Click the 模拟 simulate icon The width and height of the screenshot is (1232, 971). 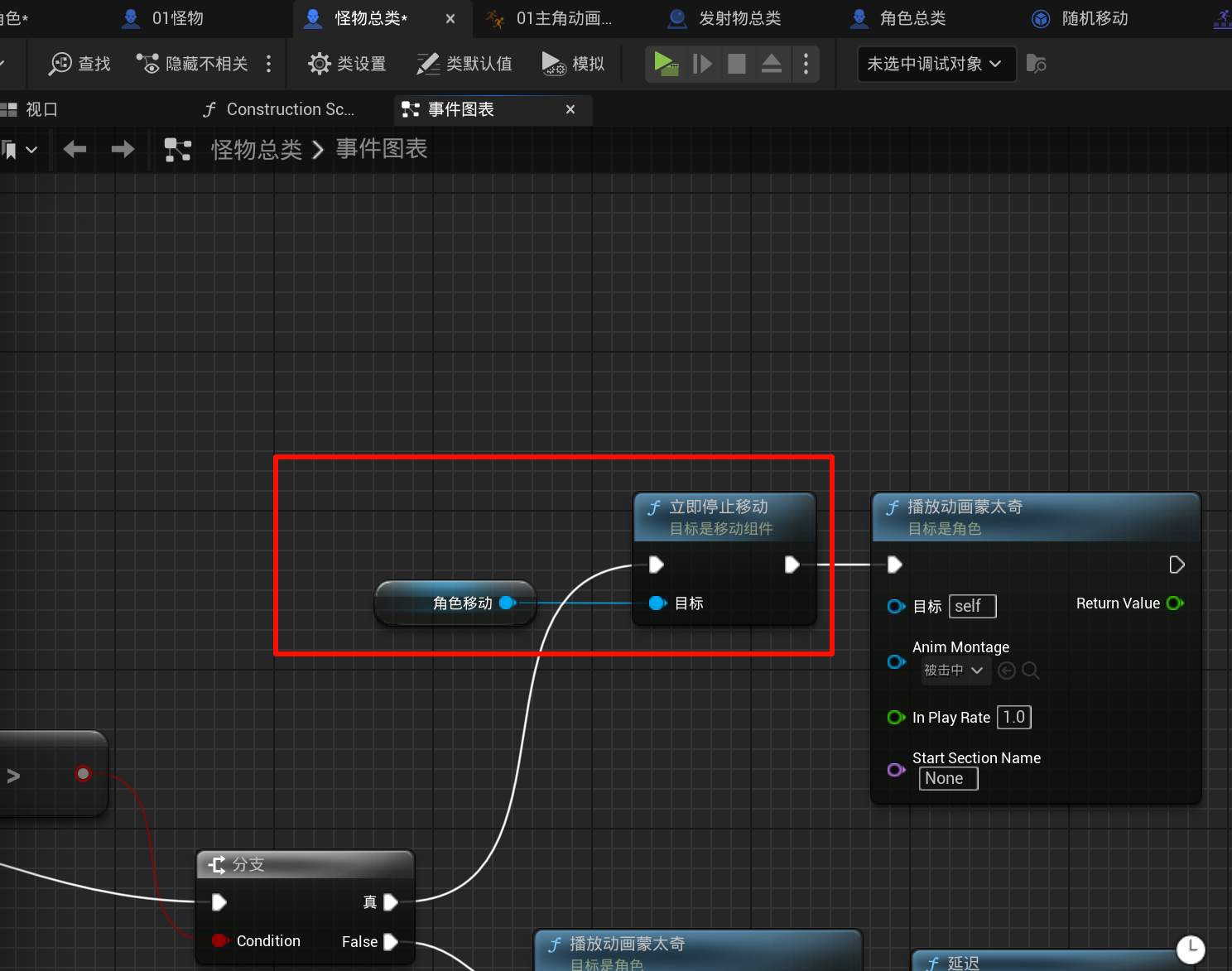pos(553,64)
